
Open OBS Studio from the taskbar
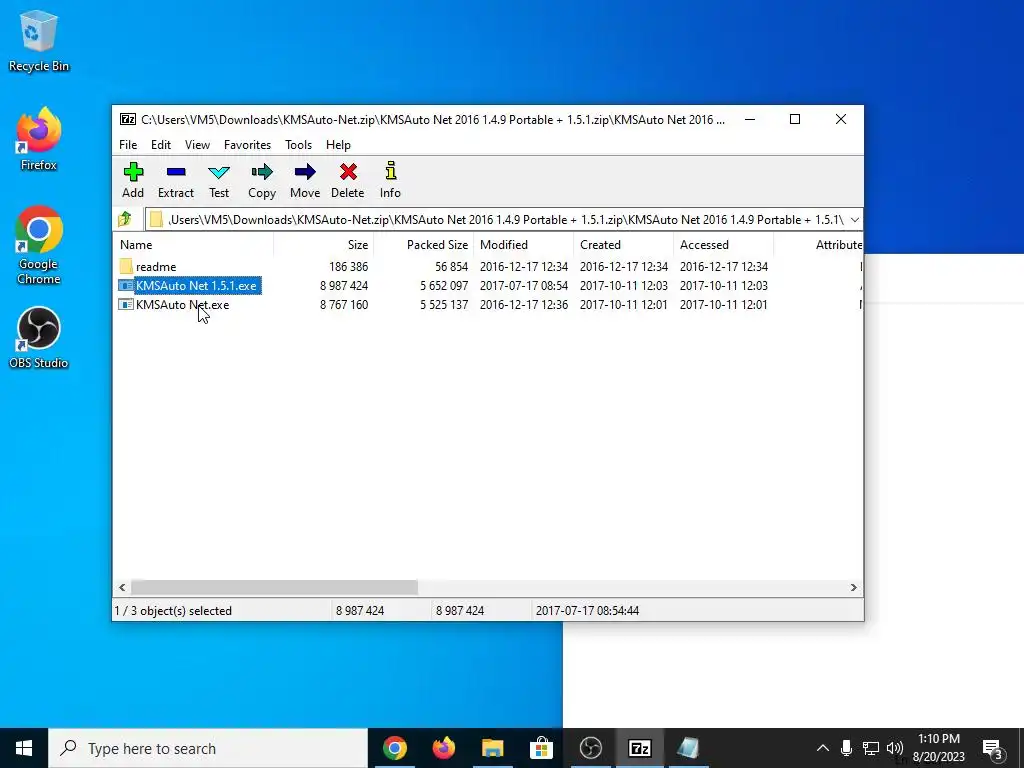[590, 748]
